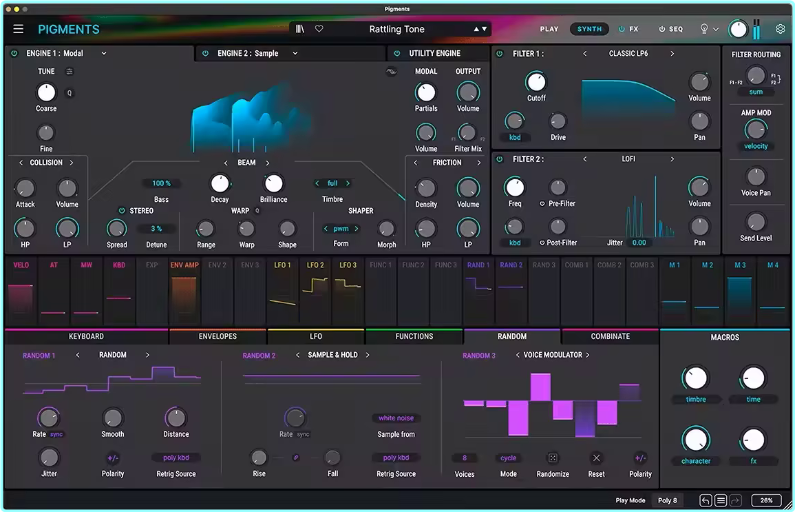Click the undo arrow icon

point(705,500)
